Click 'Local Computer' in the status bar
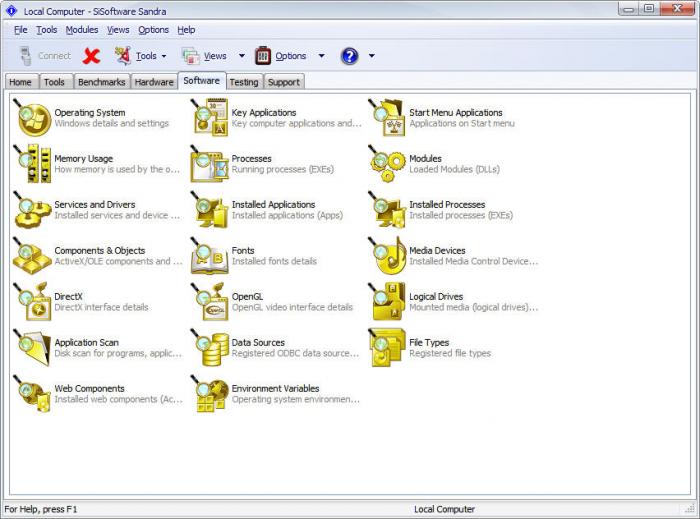Image resolution: width=700 pixels, height=519 pixels. point(444,509)
